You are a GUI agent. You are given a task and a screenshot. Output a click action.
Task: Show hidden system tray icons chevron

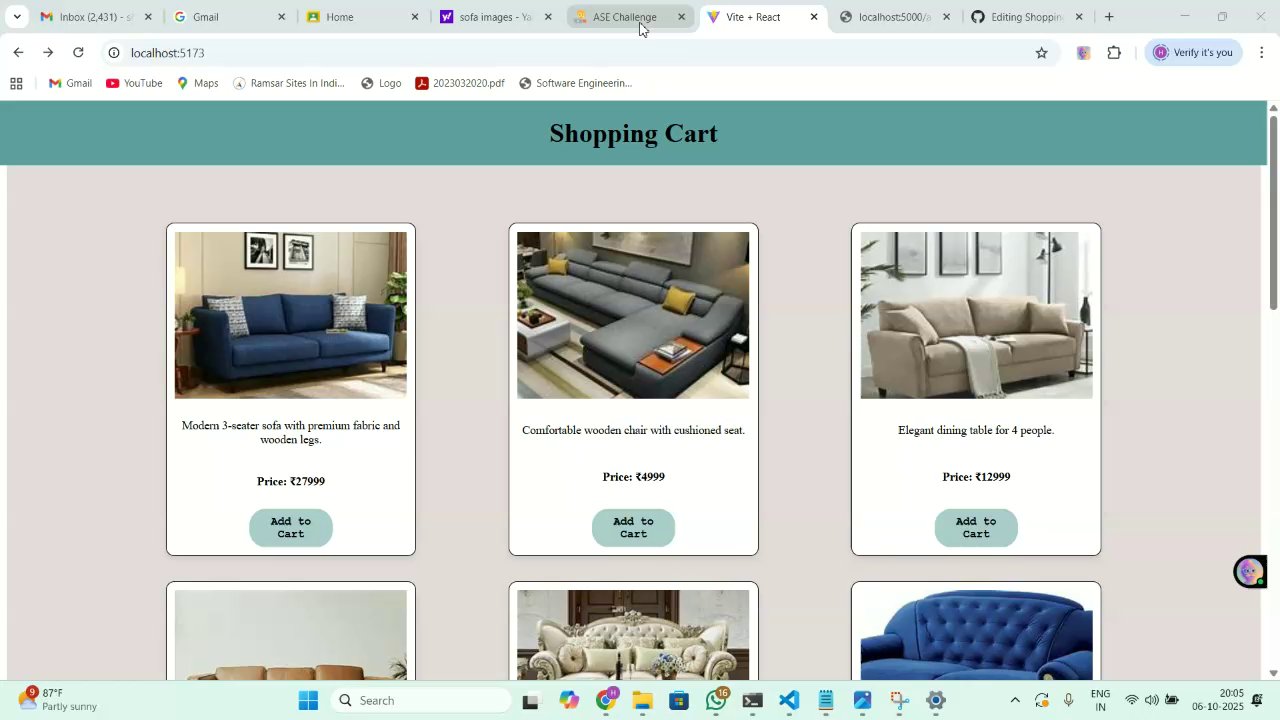(1015, 701)
